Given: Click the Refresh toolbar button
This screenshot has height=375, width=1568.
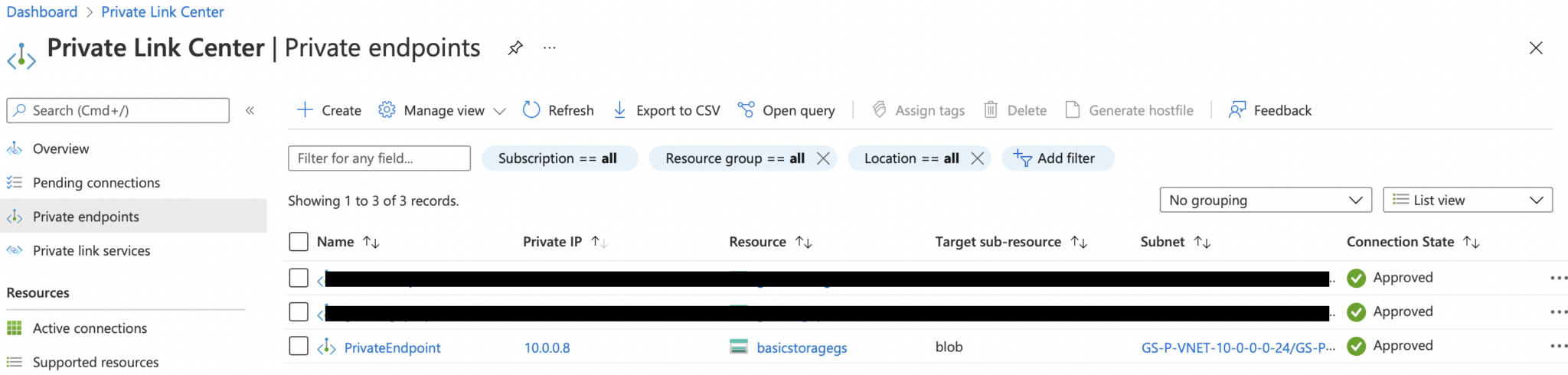Looking at the screenshot, I should (558, 111).
